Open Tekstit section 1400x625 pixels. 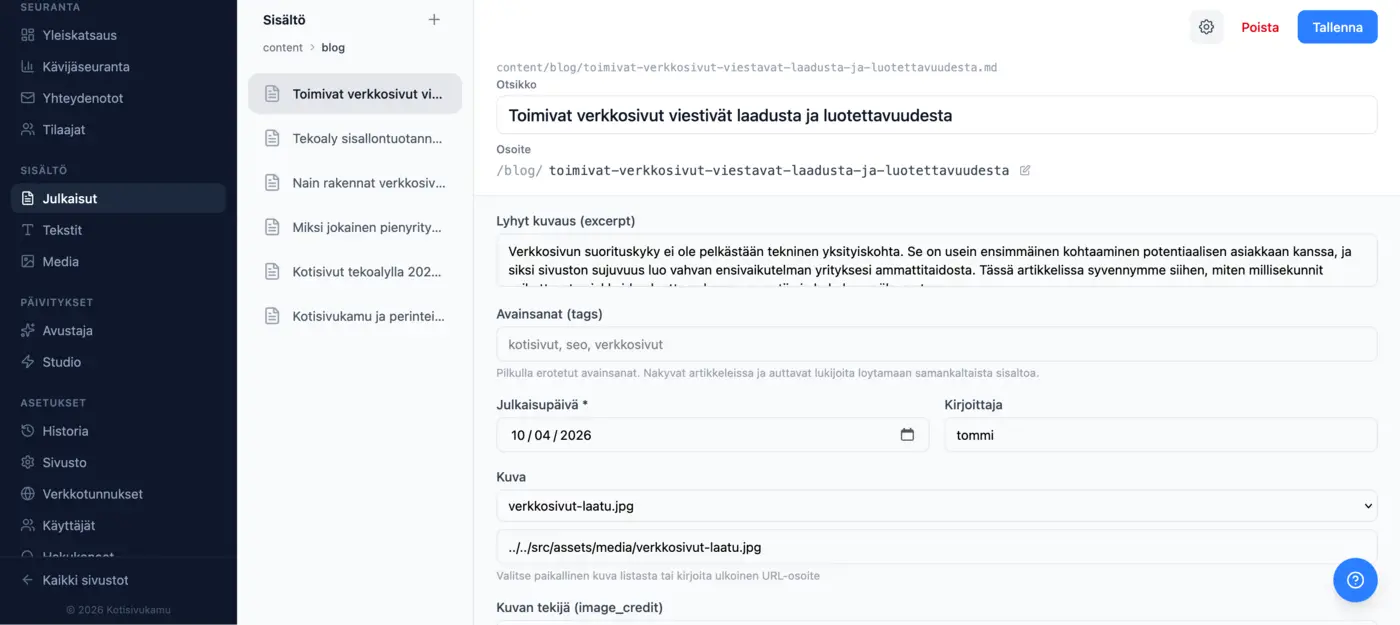(118, 230)
